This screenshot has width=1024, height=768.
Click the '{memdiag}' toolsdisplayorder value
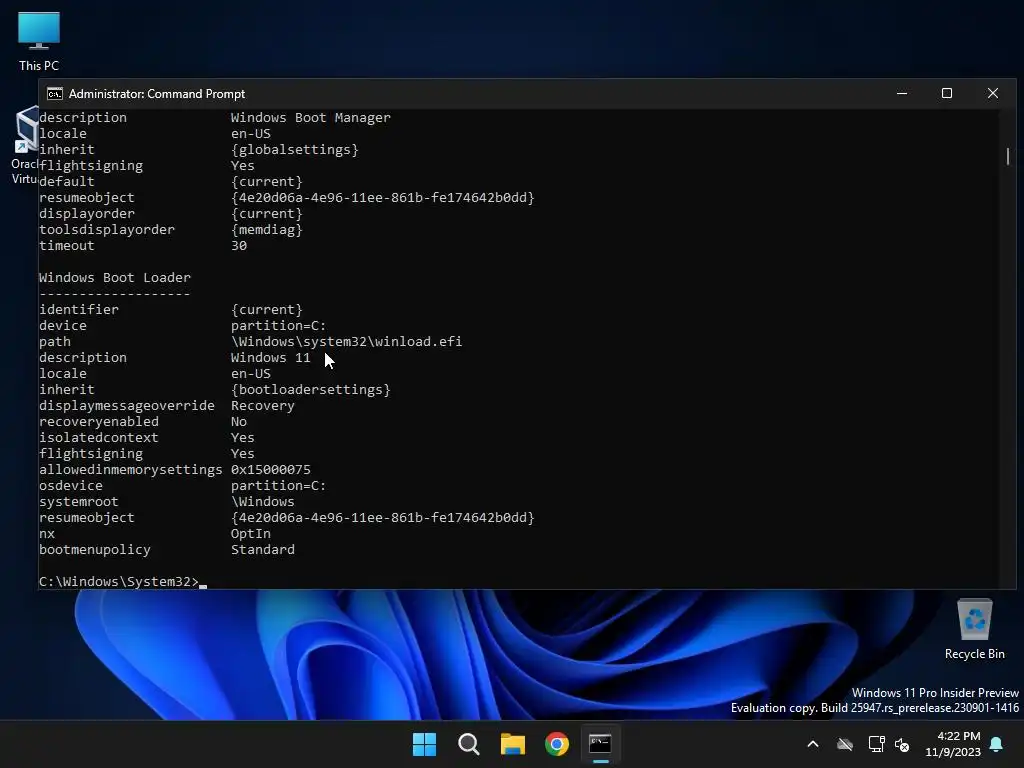click(266, 229)
